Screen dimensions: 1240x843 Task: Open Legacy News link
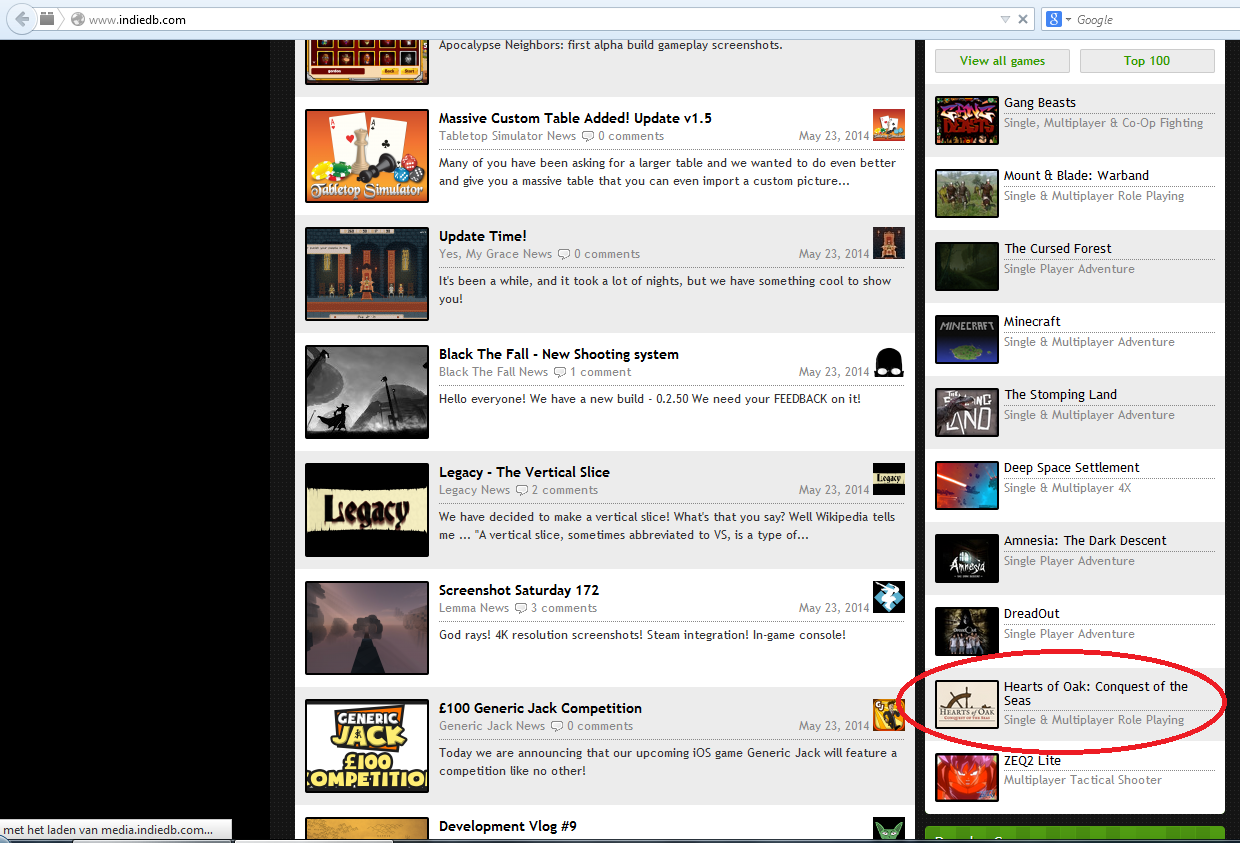(x=474, y=490)
